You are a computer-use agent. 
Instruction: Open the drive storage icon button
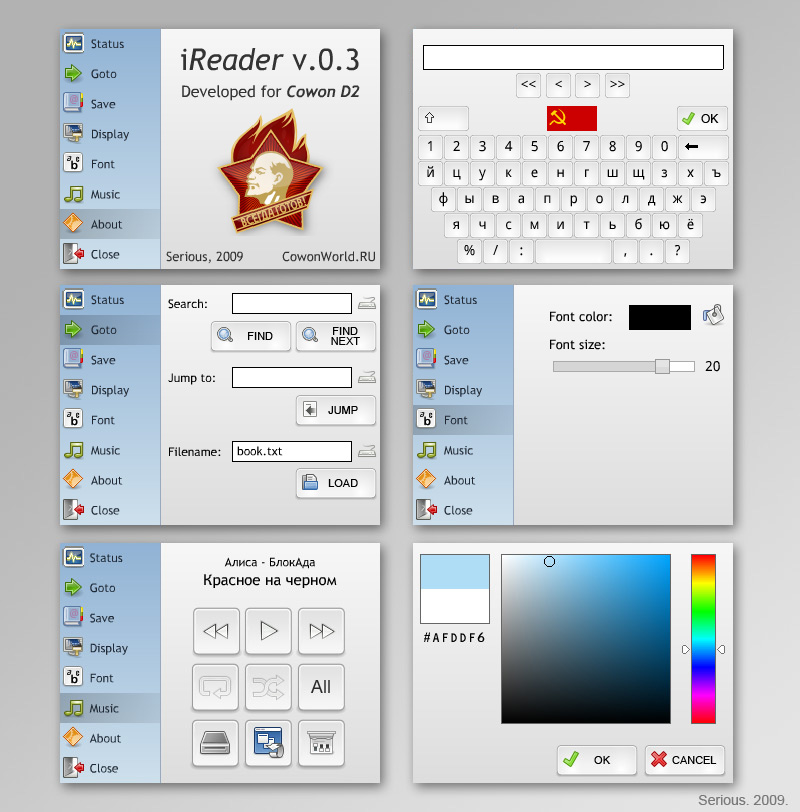coord(215,743)
